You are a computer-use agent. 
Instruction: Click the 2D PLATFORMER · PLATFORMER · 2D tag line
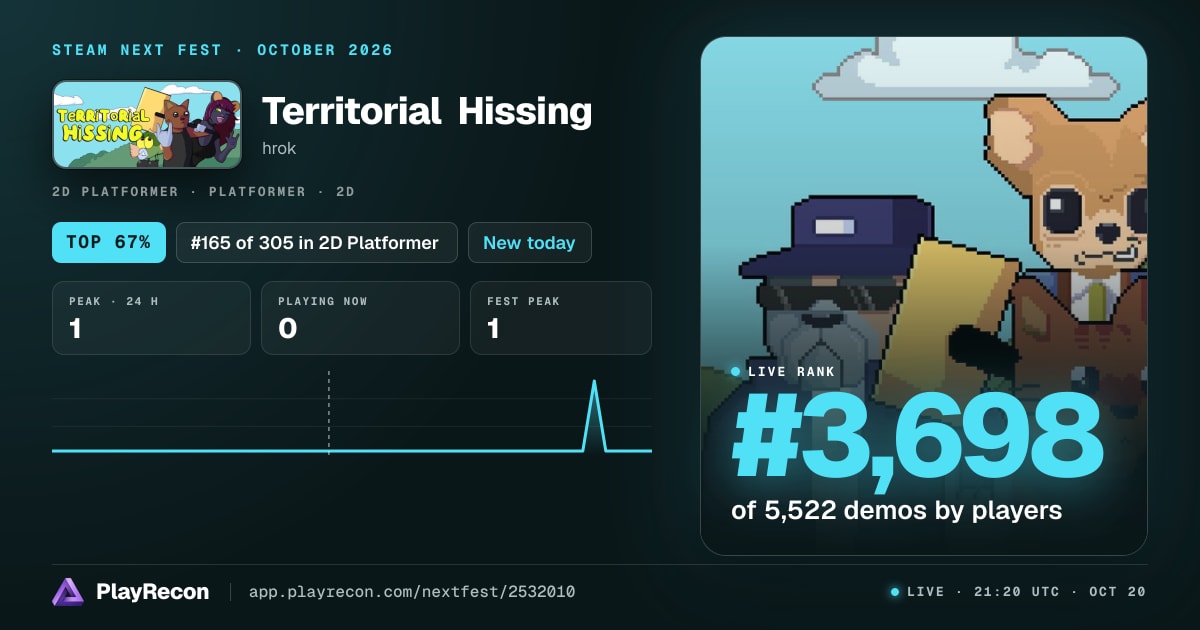[x=203, y=192]
